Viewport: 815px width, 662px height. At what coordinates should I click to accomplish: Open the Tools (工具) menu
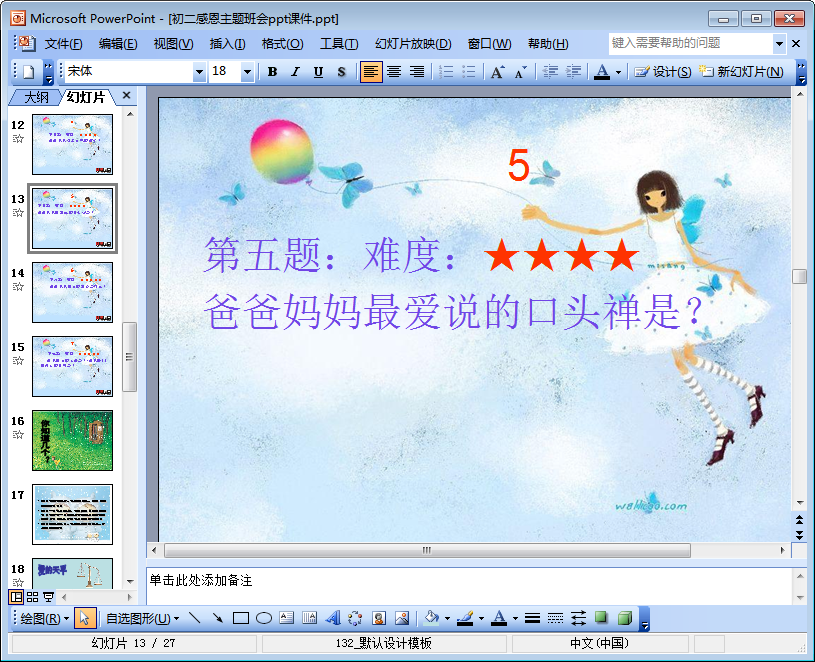tap(339, 44)
